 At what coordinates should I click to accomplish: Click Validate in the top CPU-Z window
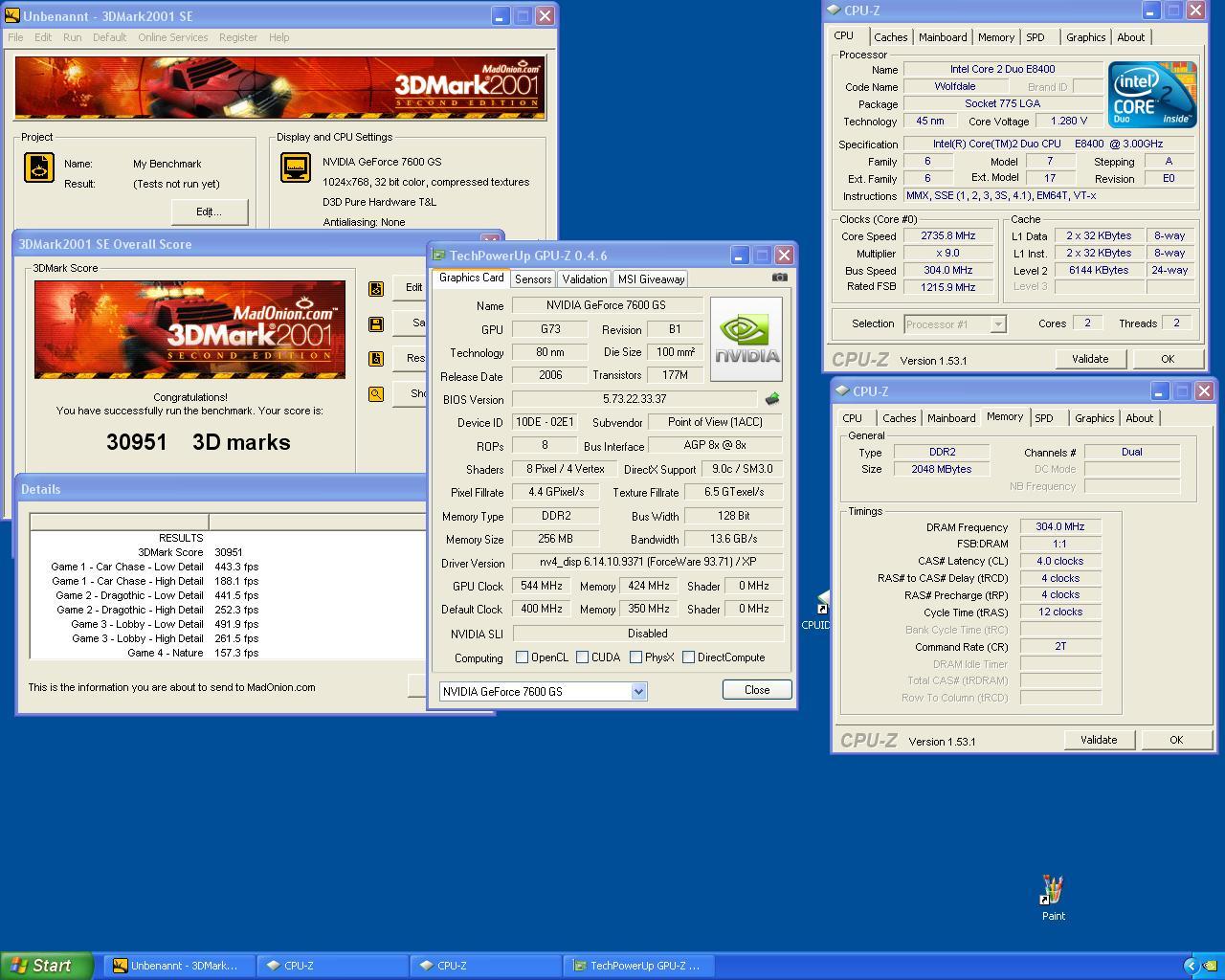1090,359
